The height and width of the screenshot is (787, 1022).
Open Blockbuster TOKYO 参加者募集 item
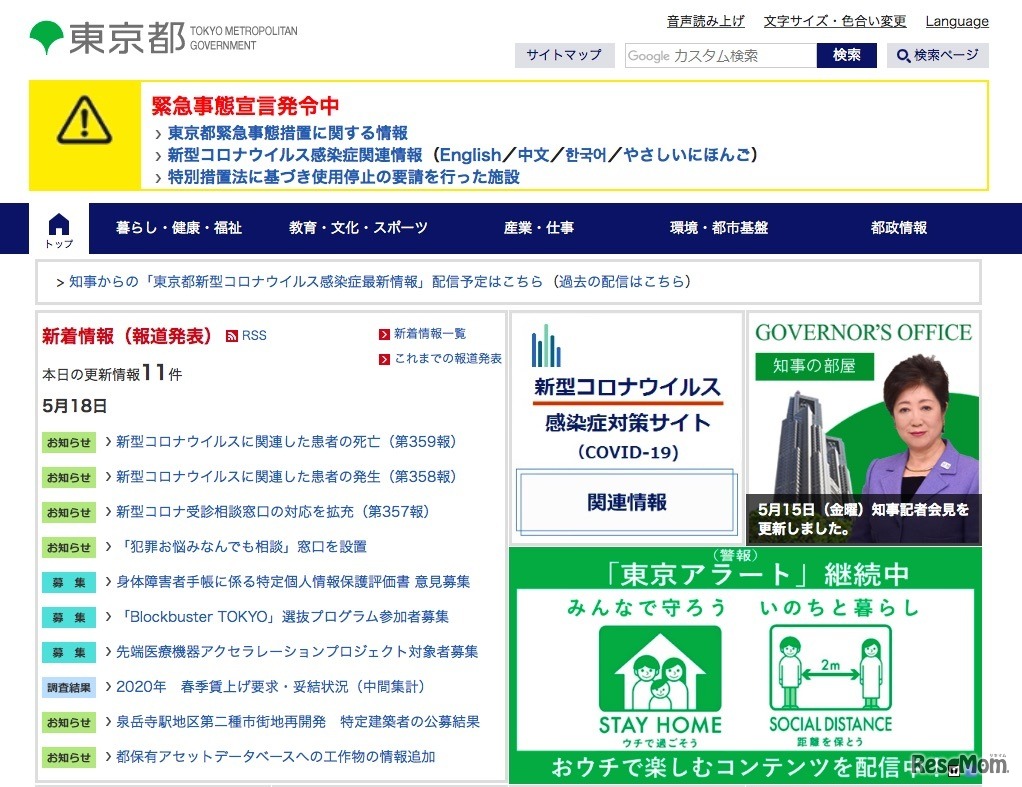click(x=283, y=617)
